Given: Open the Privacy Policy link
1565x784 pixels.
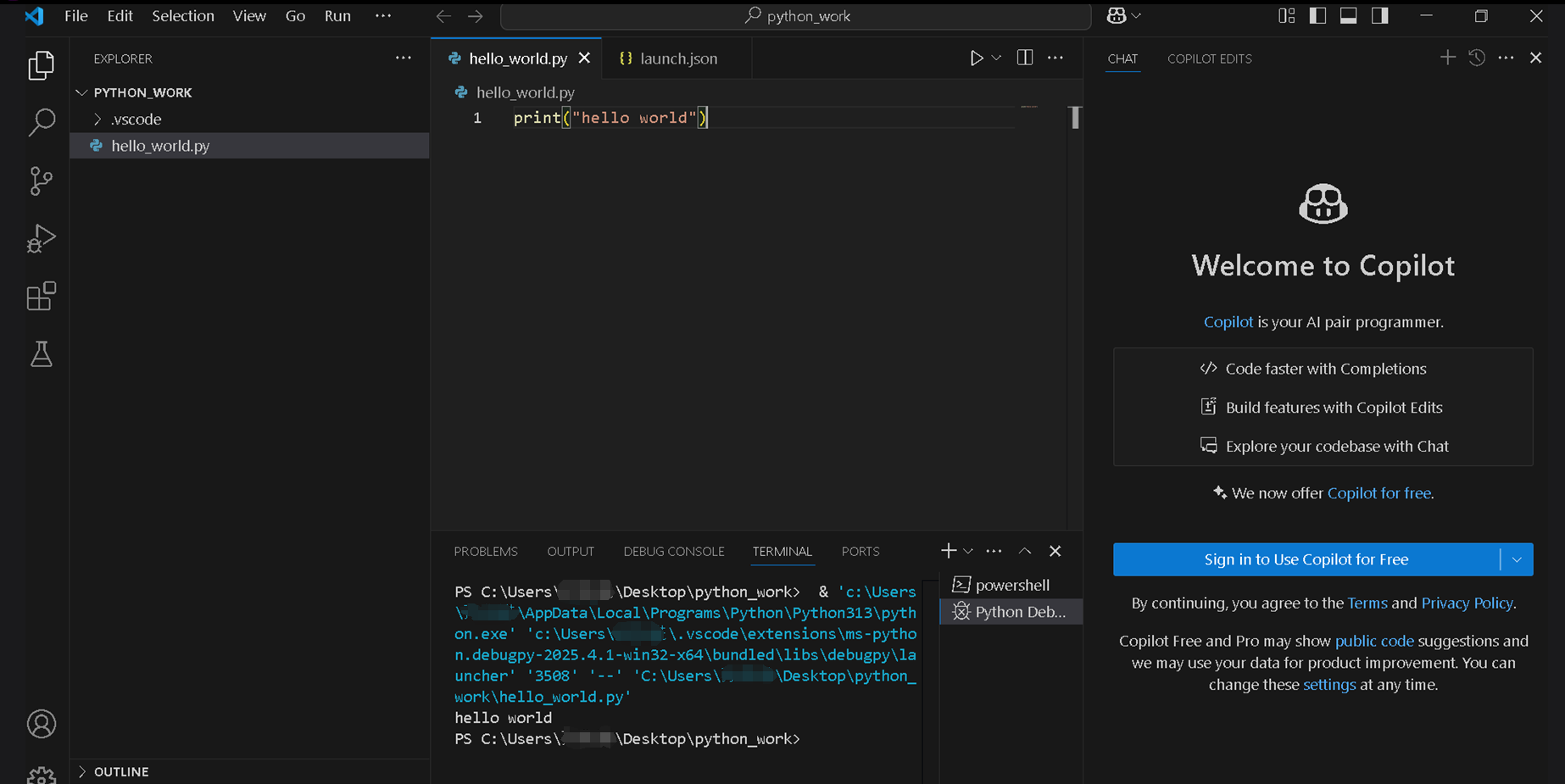Looking at the screenshot, I should pos(1467,603).
